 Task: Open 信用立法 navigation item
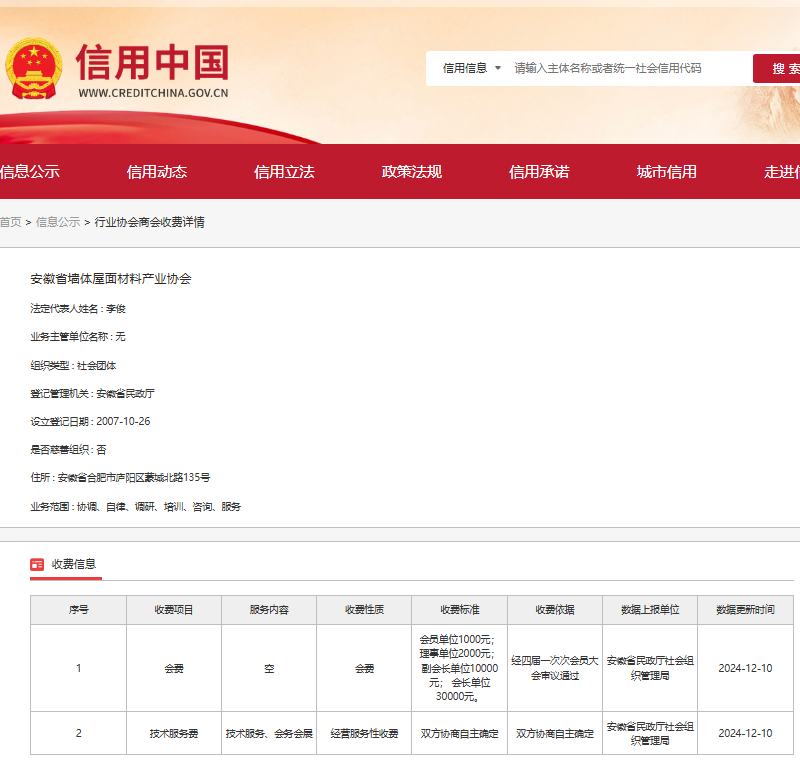click(284, 171)
